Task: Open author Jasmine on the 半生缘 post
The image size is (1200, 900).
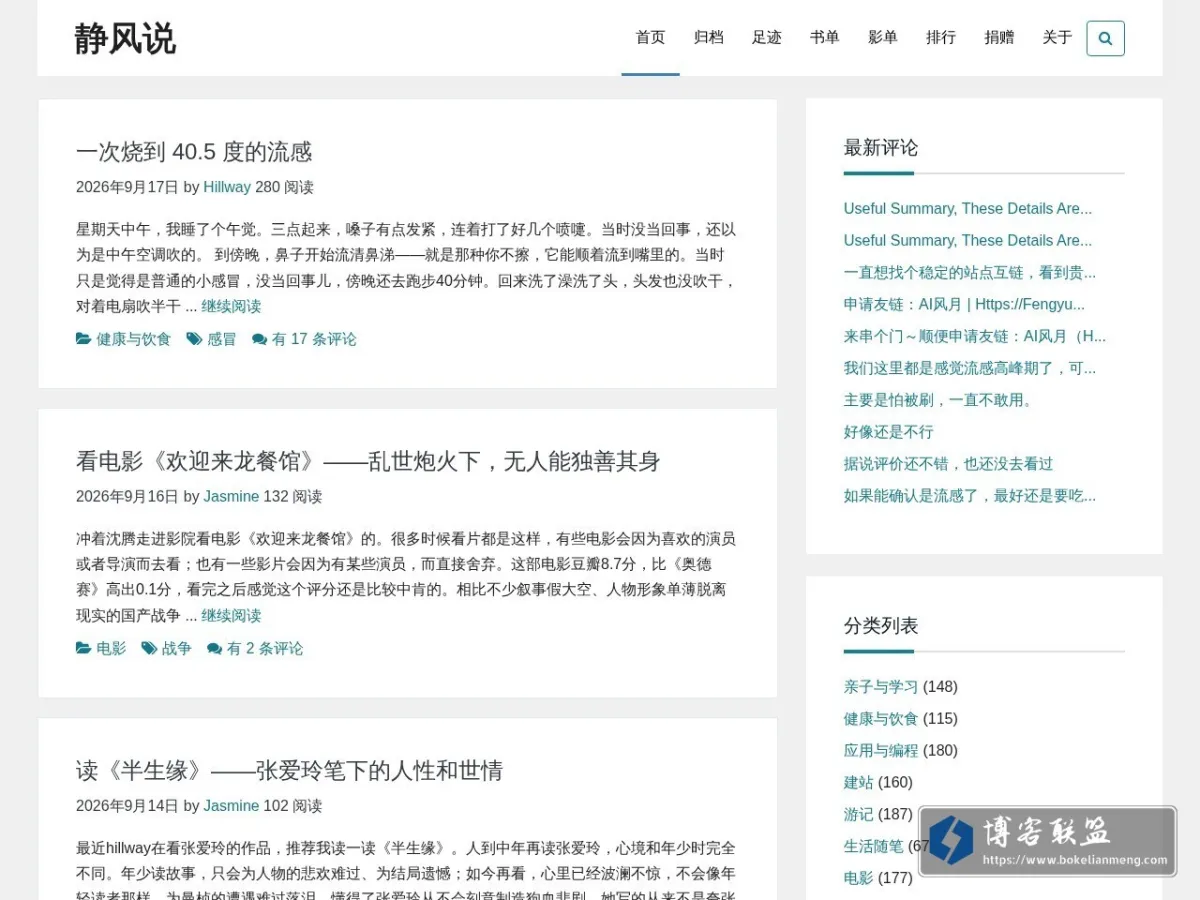Action: point(231,805)
